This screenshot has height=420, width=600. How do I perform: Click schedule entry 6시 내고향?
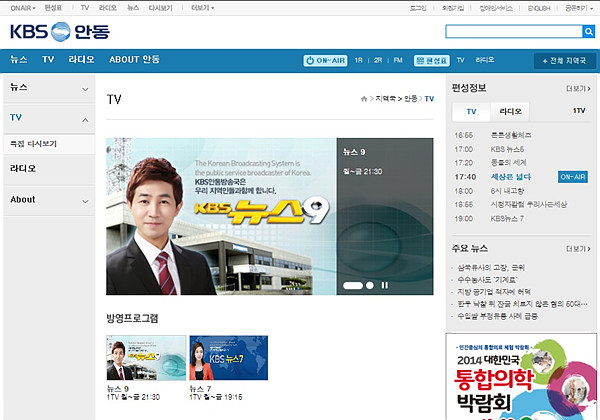[x=507, y=190]
